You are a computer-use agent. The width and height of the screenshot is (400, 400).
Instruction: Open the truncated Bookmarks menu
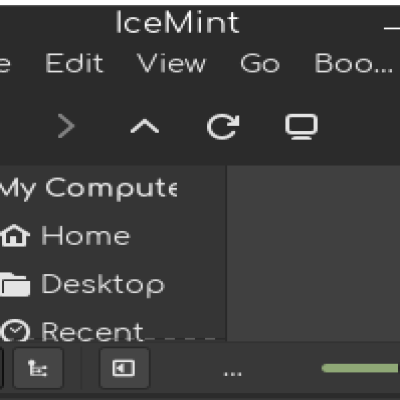(353, 63)
